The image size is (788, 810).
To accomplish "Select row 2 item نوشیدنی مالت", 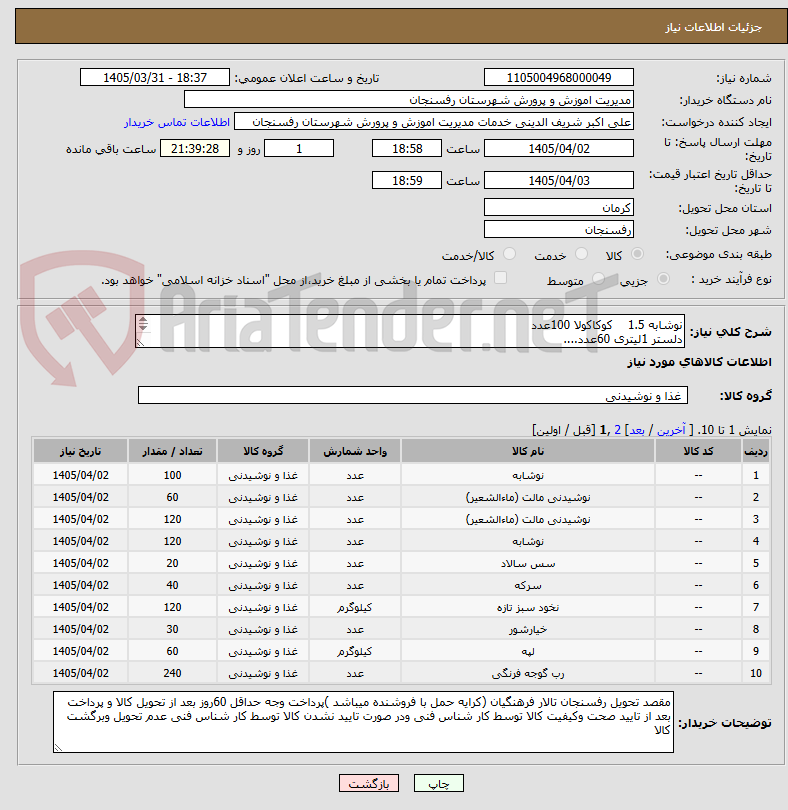I will point(528,497).
